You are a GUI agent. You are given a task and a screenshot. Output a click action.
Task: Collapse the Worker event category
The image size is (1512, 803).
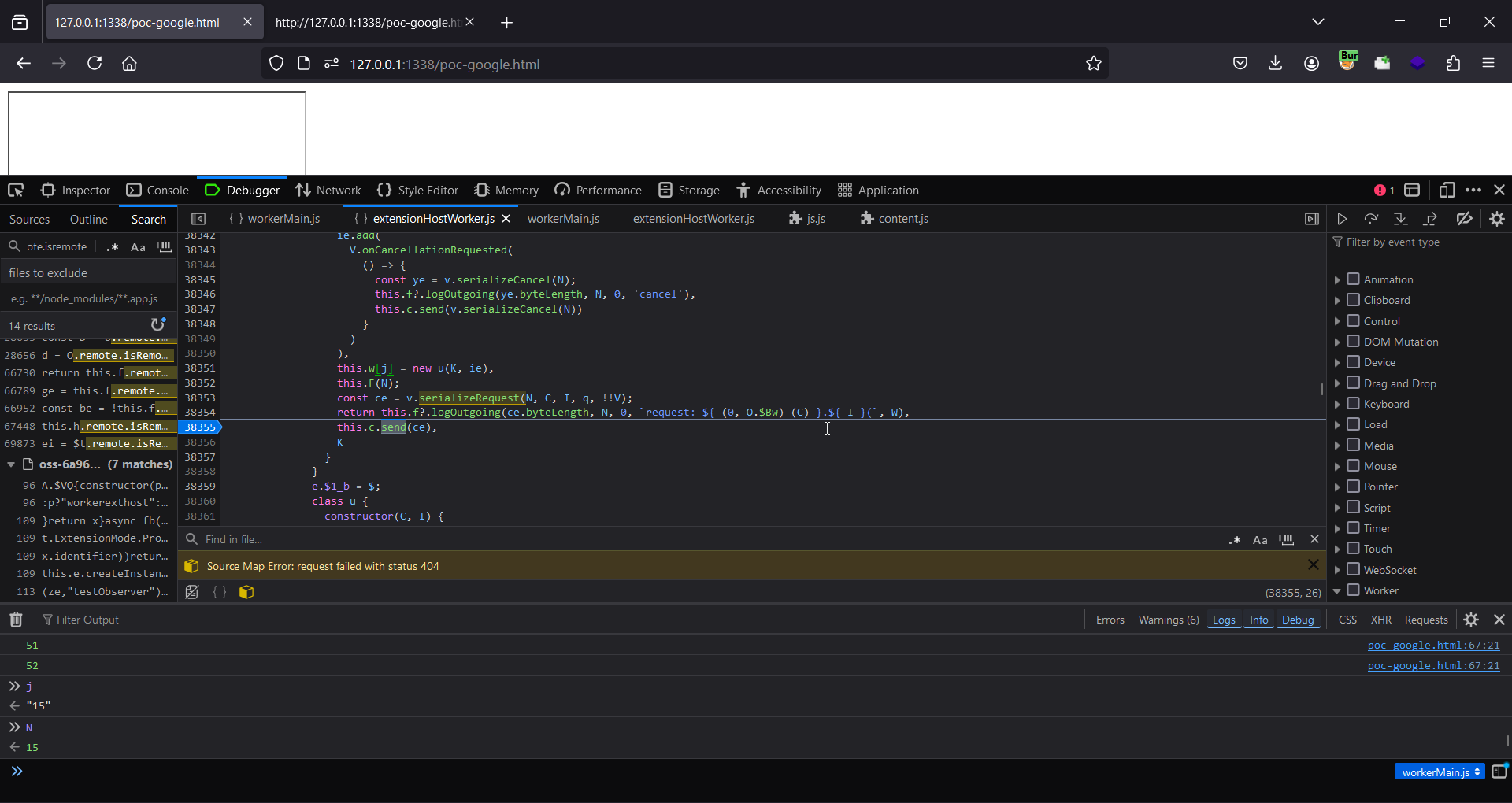[1337, 590]
